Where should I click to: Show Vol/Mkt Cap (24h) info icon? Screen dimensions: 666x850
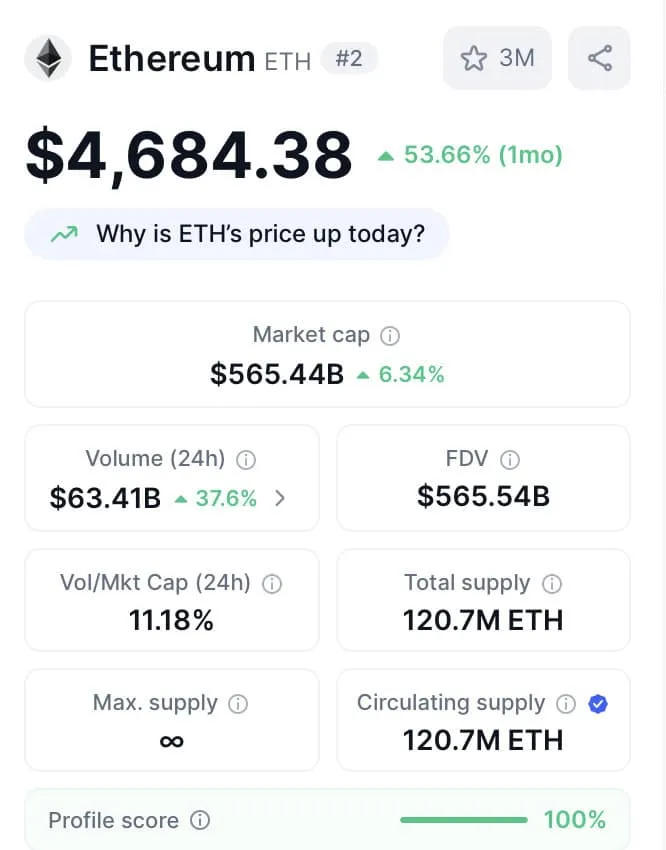[271, 584]
